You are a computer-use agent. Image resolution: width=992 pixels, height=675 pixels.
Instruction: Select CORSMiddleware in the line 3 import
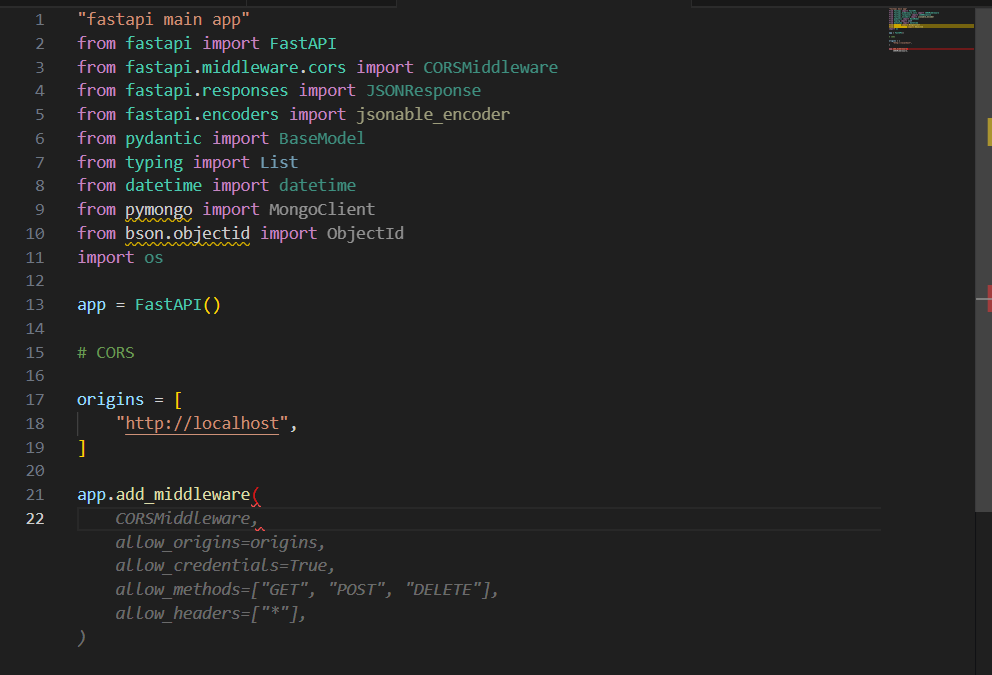[490, 67]
